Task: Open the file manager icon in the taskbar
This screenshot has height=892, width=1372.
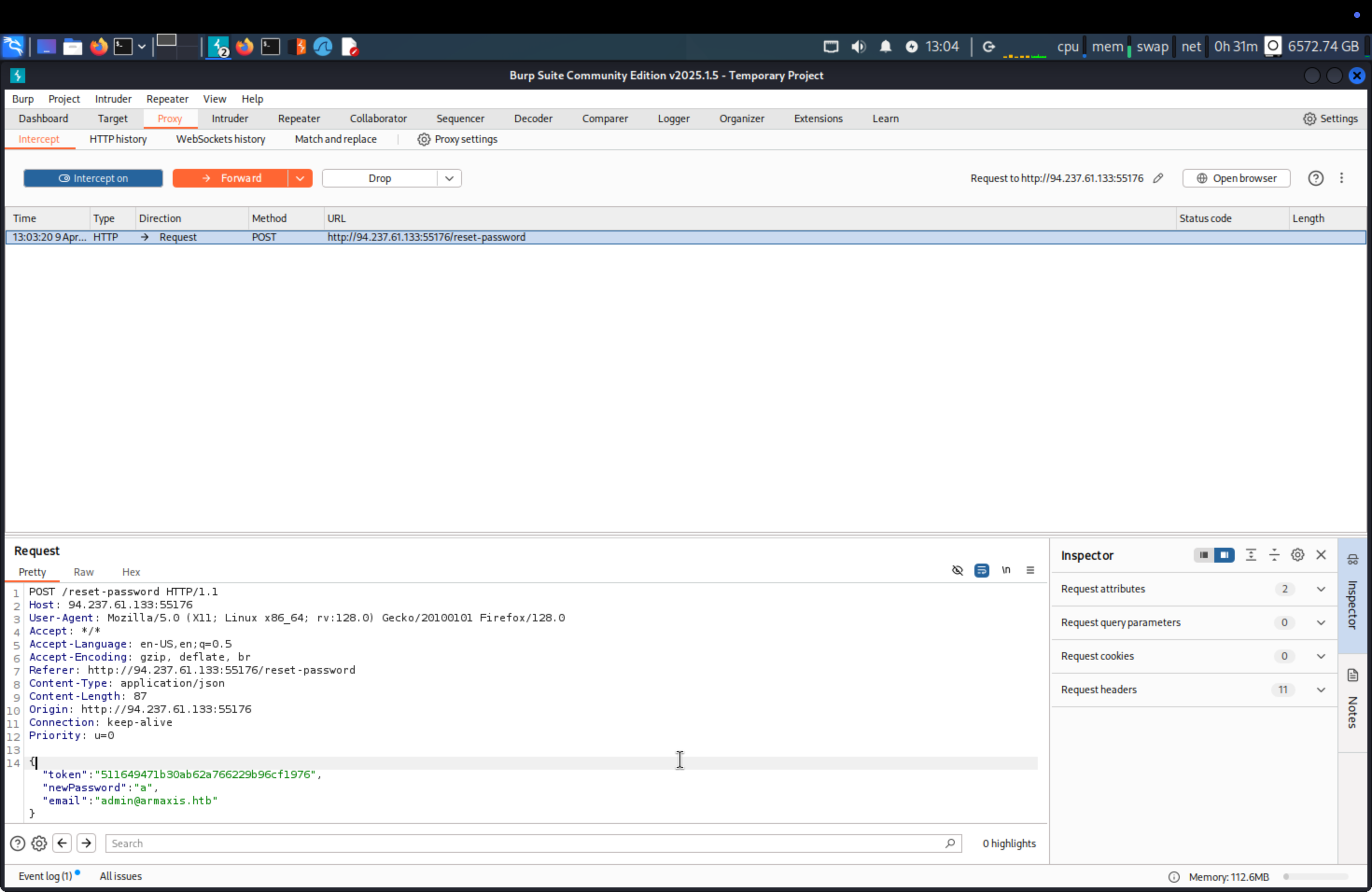Action: point(72,47)
